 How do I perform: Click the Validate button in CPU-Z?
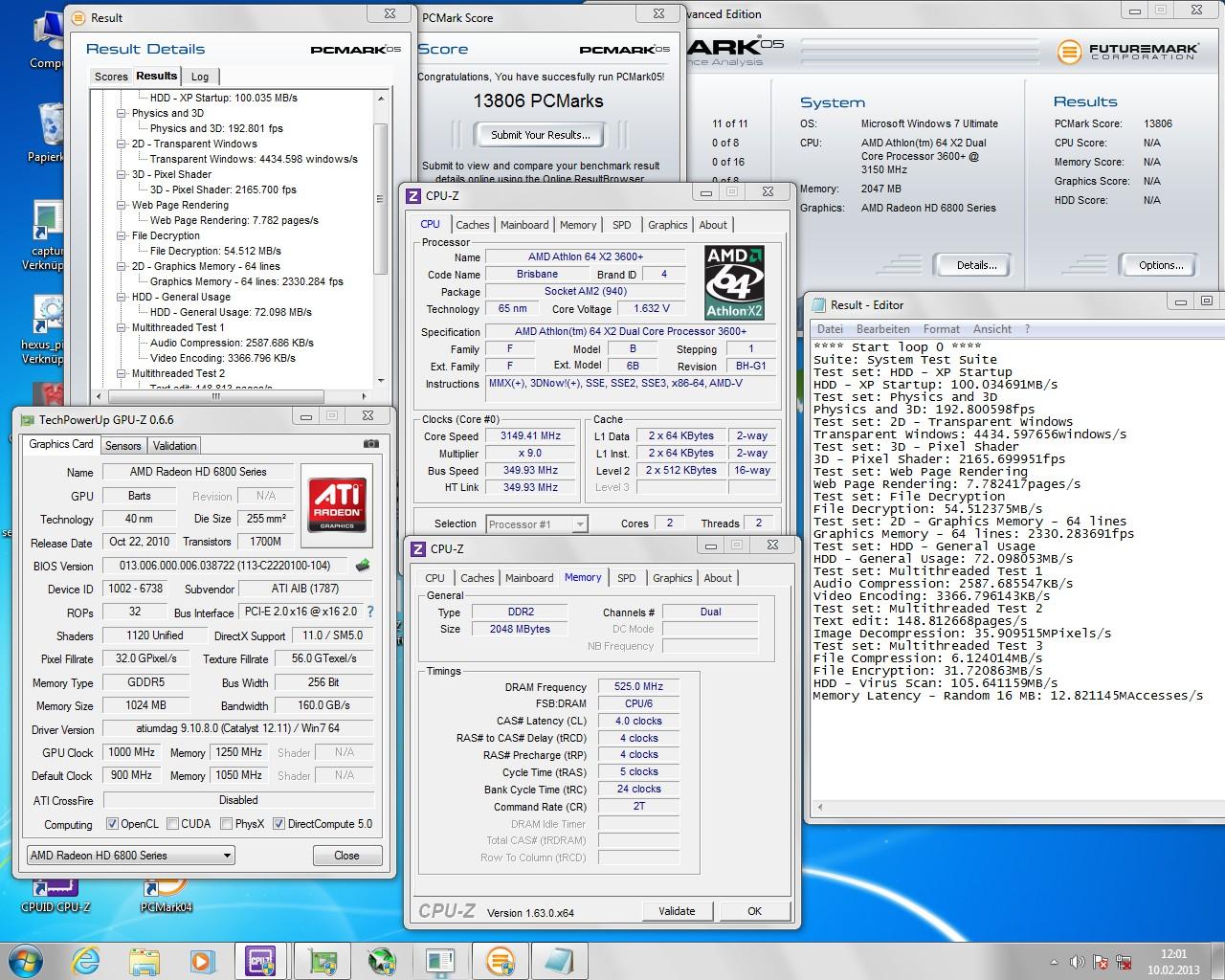click(677, 911)
